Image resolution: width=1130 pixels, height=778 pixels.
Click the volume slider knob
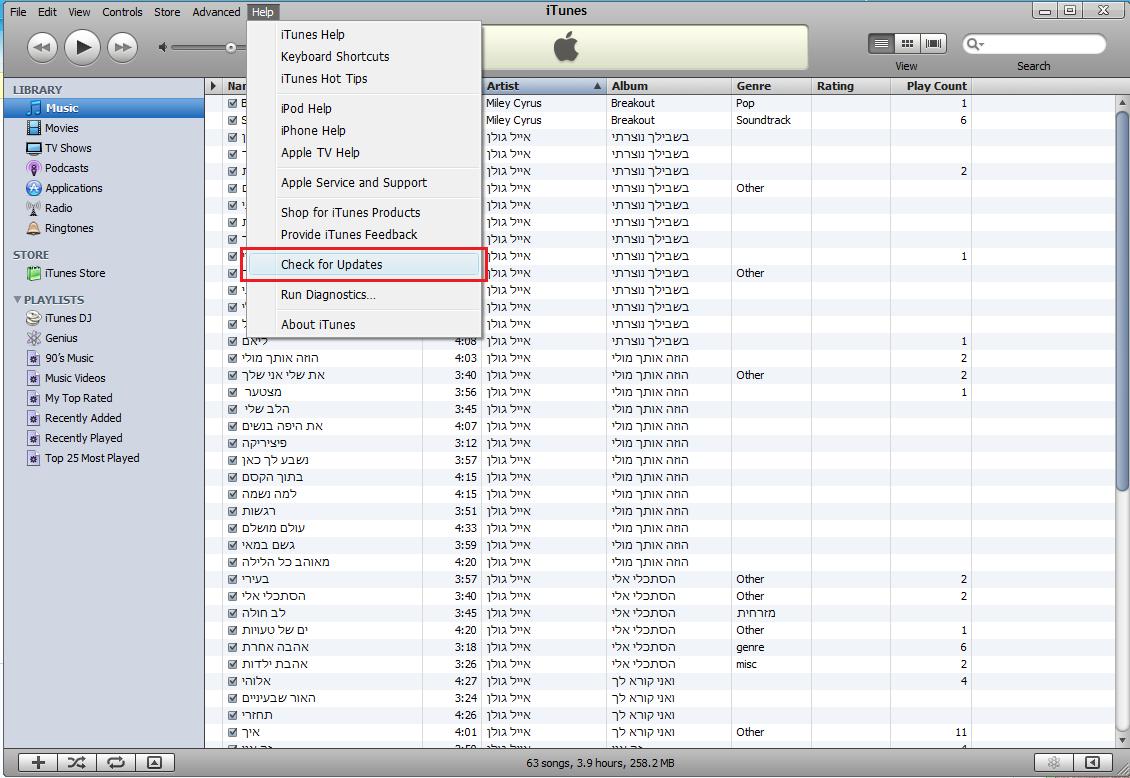point(231,47)
